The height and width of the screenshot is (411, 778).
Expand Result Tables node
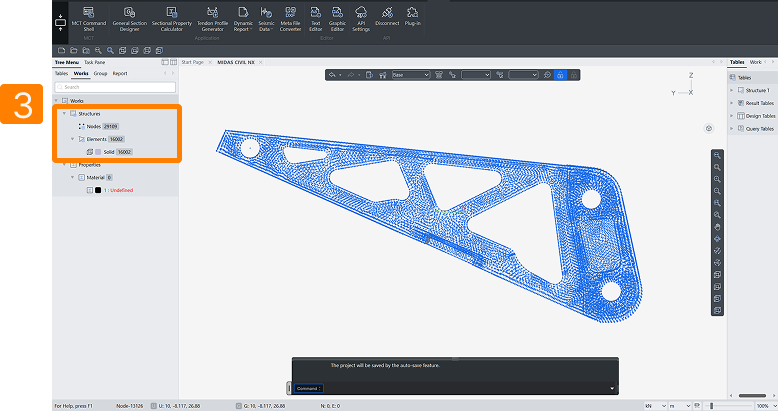pos(731,103)
